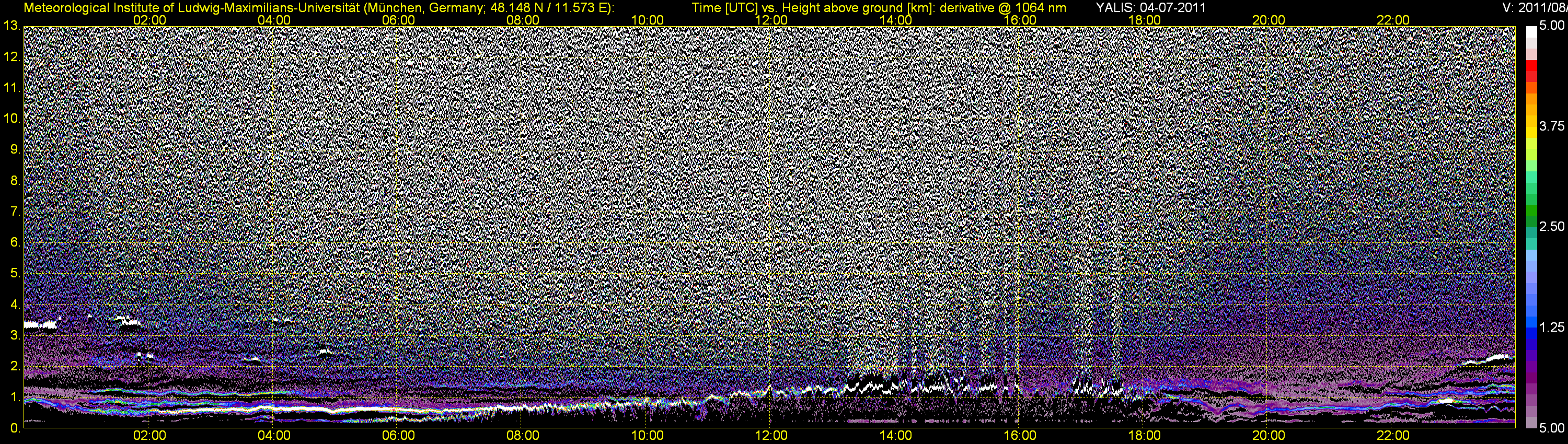The height and width of the screenshot is (444, 1568).
Task: Click the 04:00 label on the bottom time axis
Action: tap(274, 436)
